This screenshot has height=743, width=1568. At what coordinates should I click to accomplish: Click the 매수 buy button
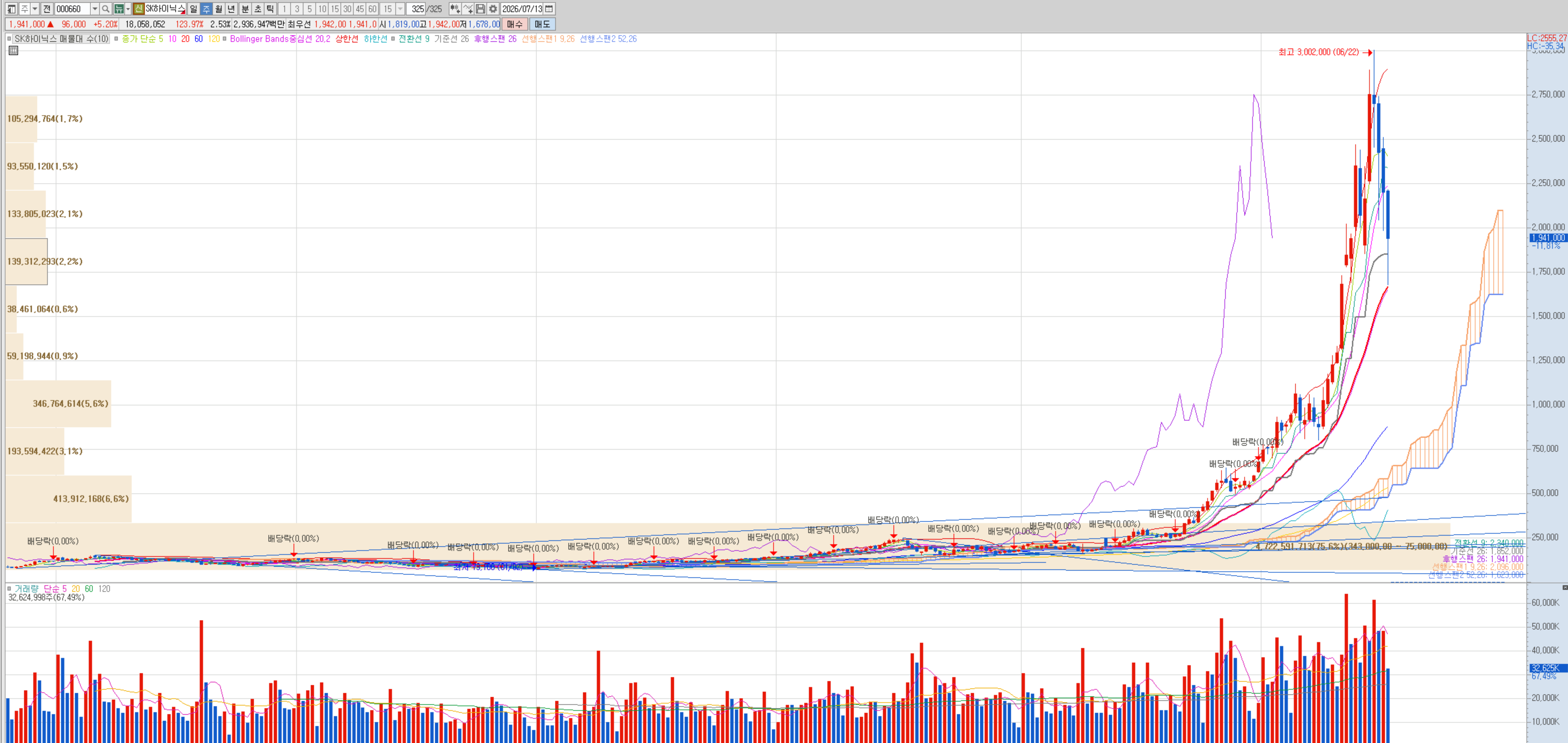[x=514, y=24]
